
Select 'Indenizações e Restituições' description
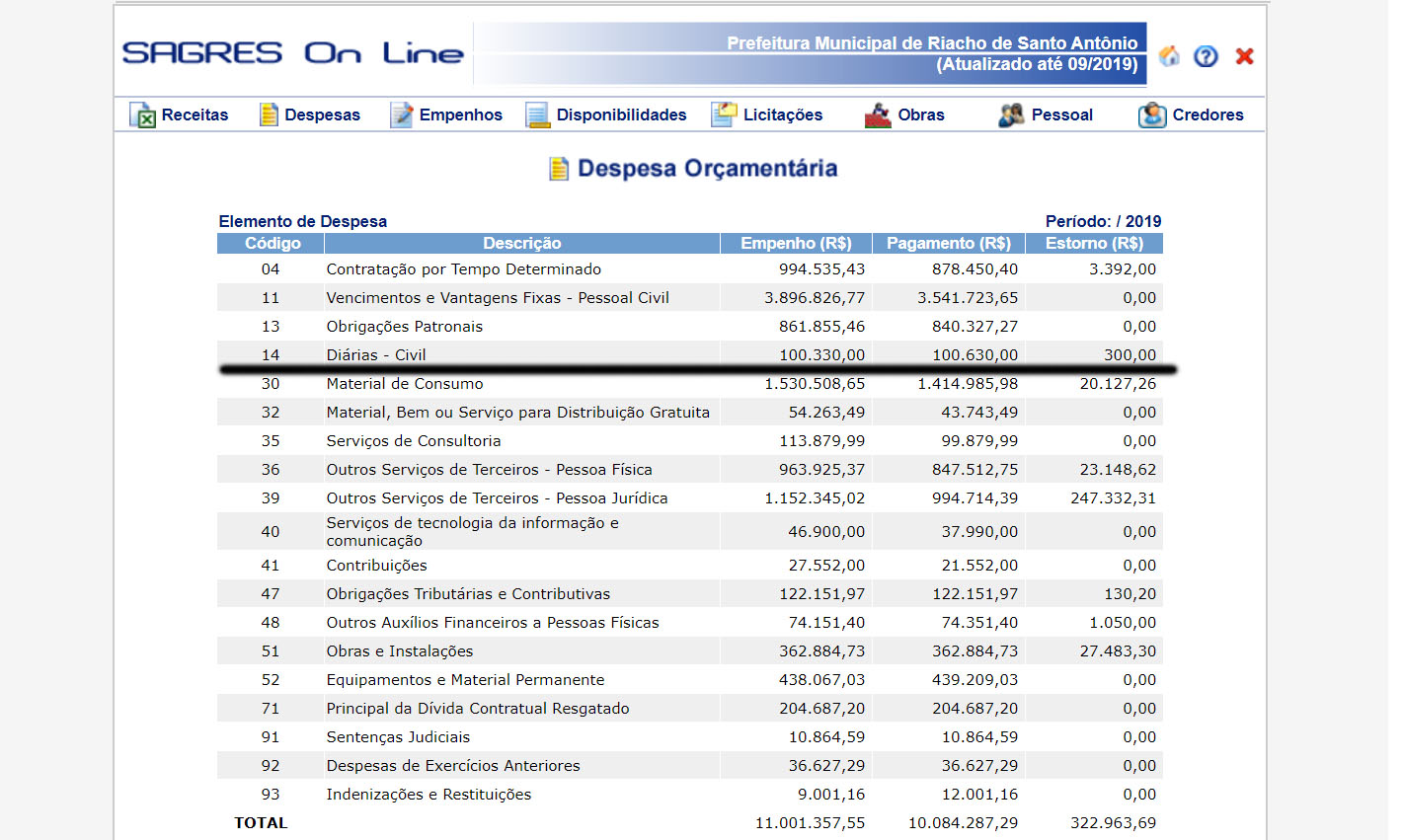pyautogui.click(x=429, y=795)
